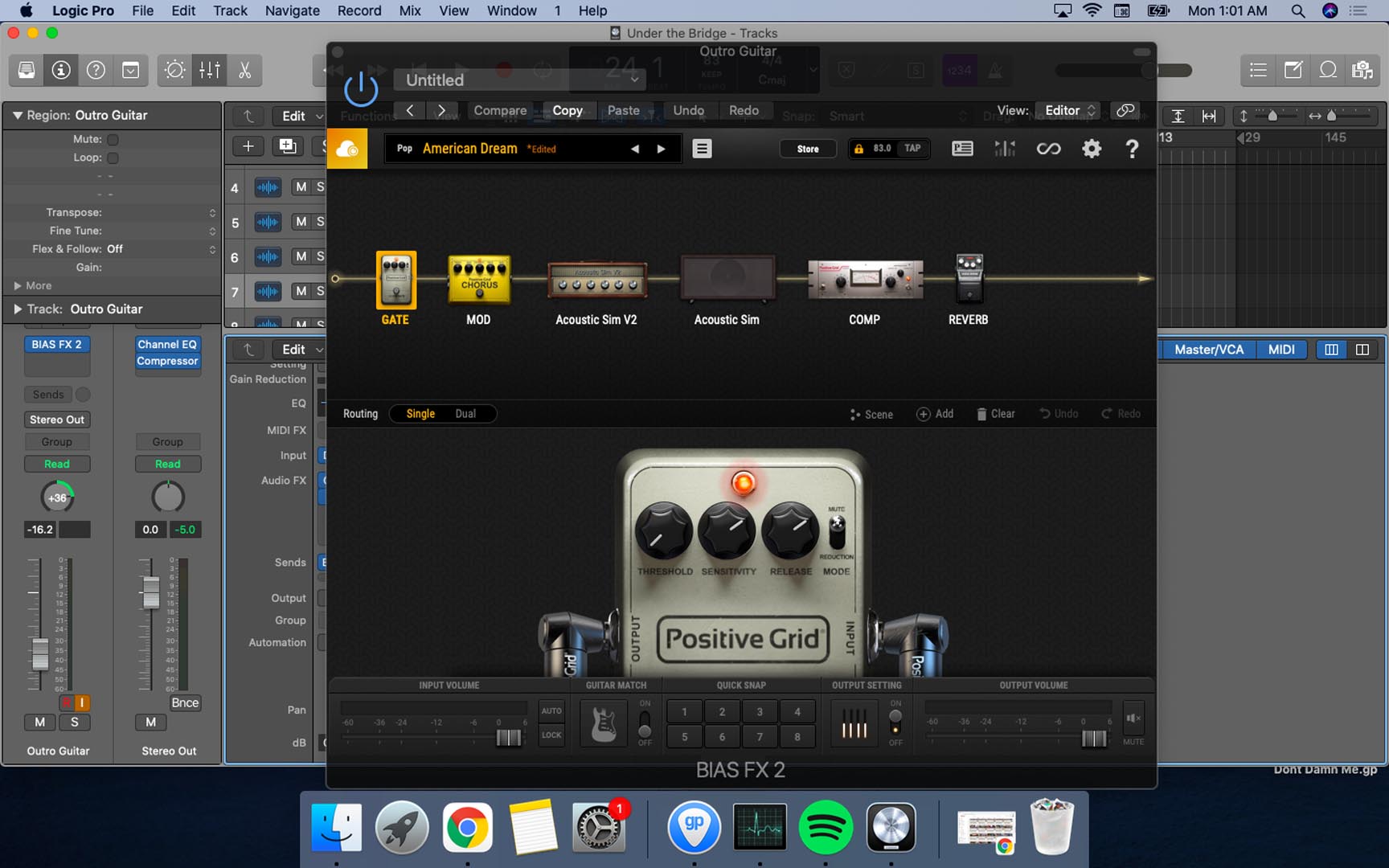Image resolution: width=1389 pixels, height=868 pixels.
Task: Open the plugin View Editor dropdown
Action: pyautogui.click(x=1068, y=110)
